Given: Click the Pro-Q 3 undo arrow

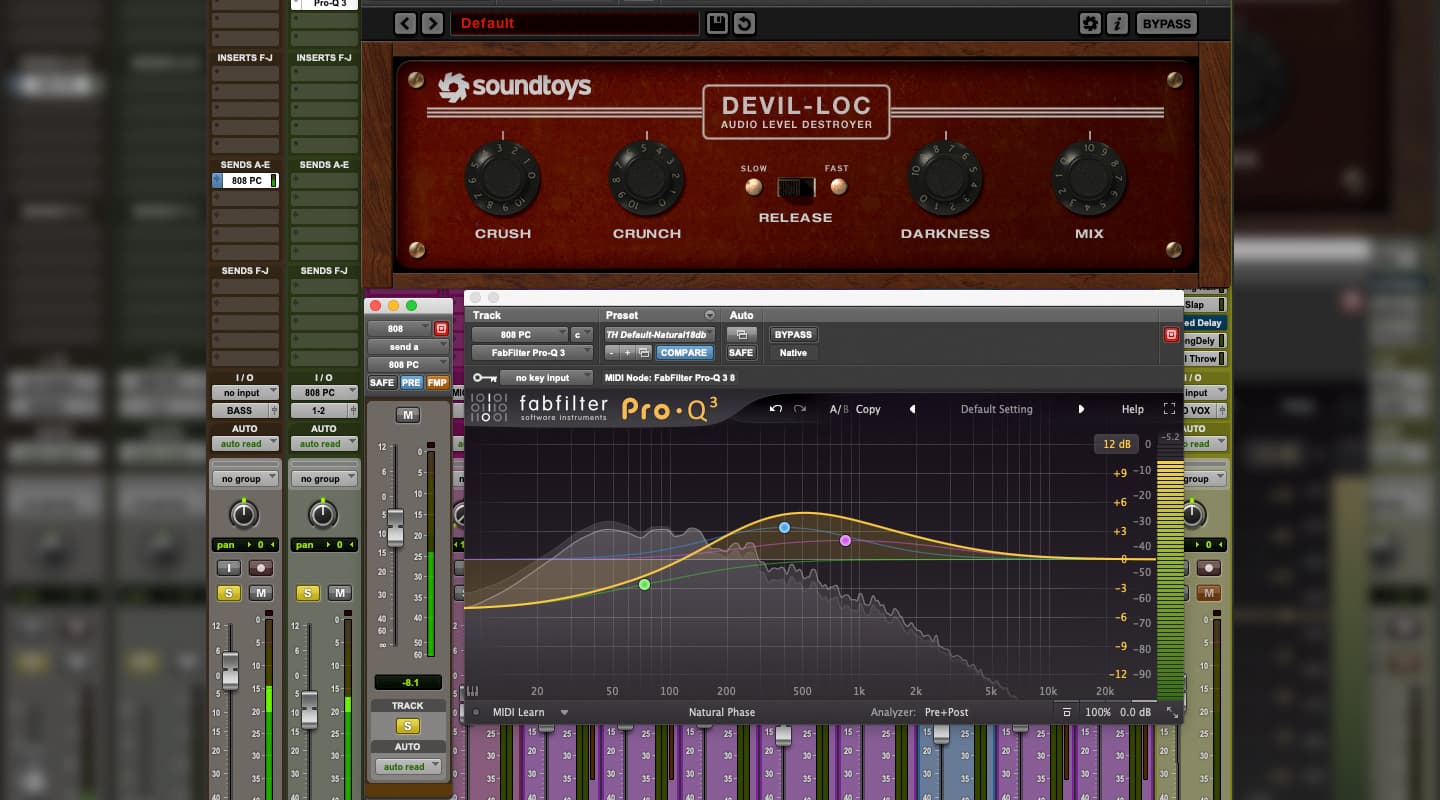Looking at the screenshot, I should [x=775, y=409].
